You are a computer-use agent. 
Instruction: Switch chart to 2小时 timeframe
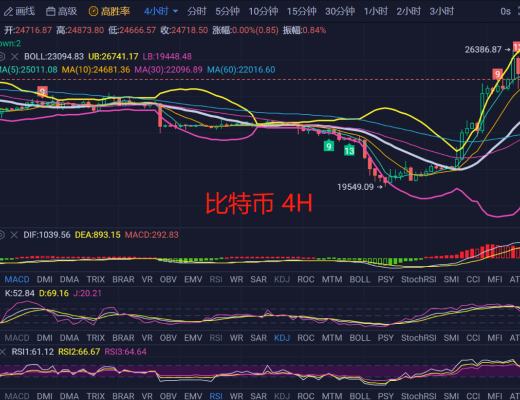tap(409, 12)
